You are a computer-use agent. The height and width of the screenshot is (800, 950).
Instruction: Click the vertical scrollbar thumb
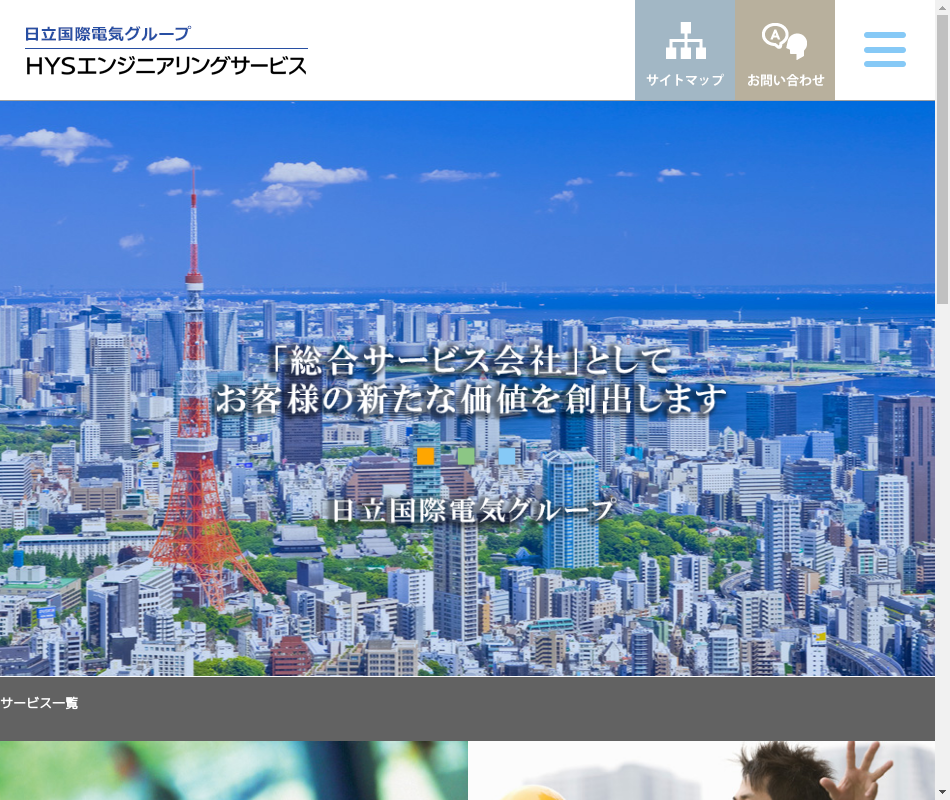coord(942,160)
